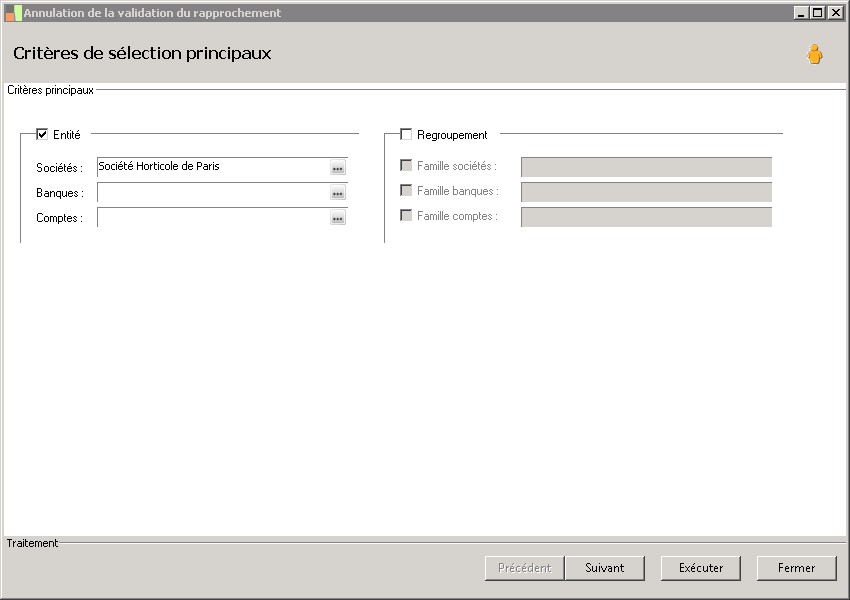Uncheck the Entité checkbox
Image resolution: width=850 pixels, height=600 pixels.
(x=42, y=134)
